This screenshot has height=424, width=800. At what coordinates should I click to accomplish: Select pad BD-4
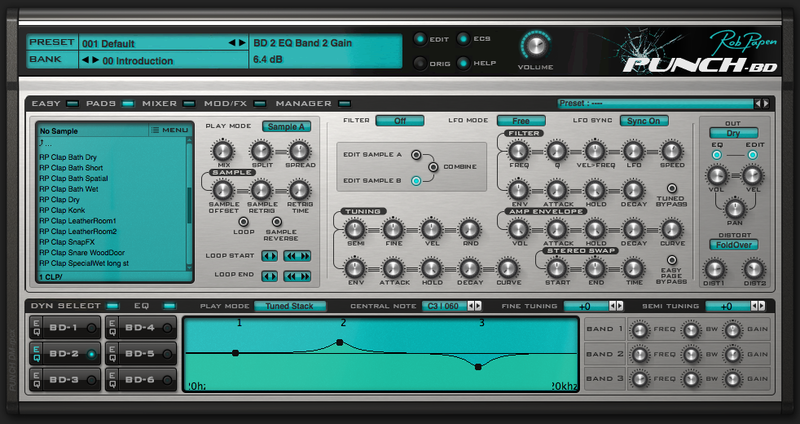coord(146,328)
